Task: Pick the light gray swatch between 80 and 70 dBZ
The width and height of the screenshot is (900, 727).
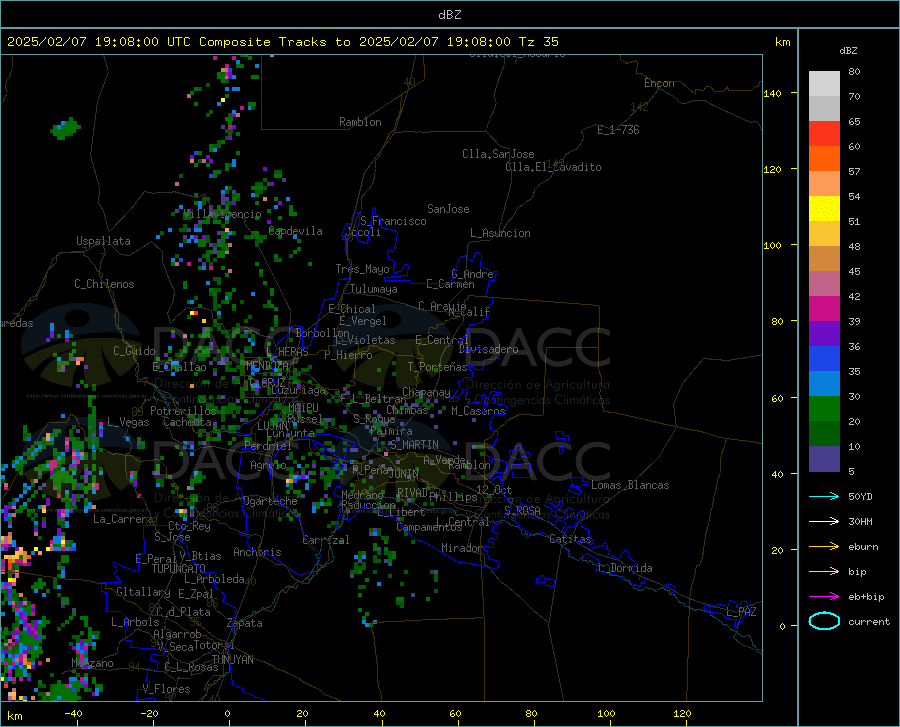Action: coord(824,84)
